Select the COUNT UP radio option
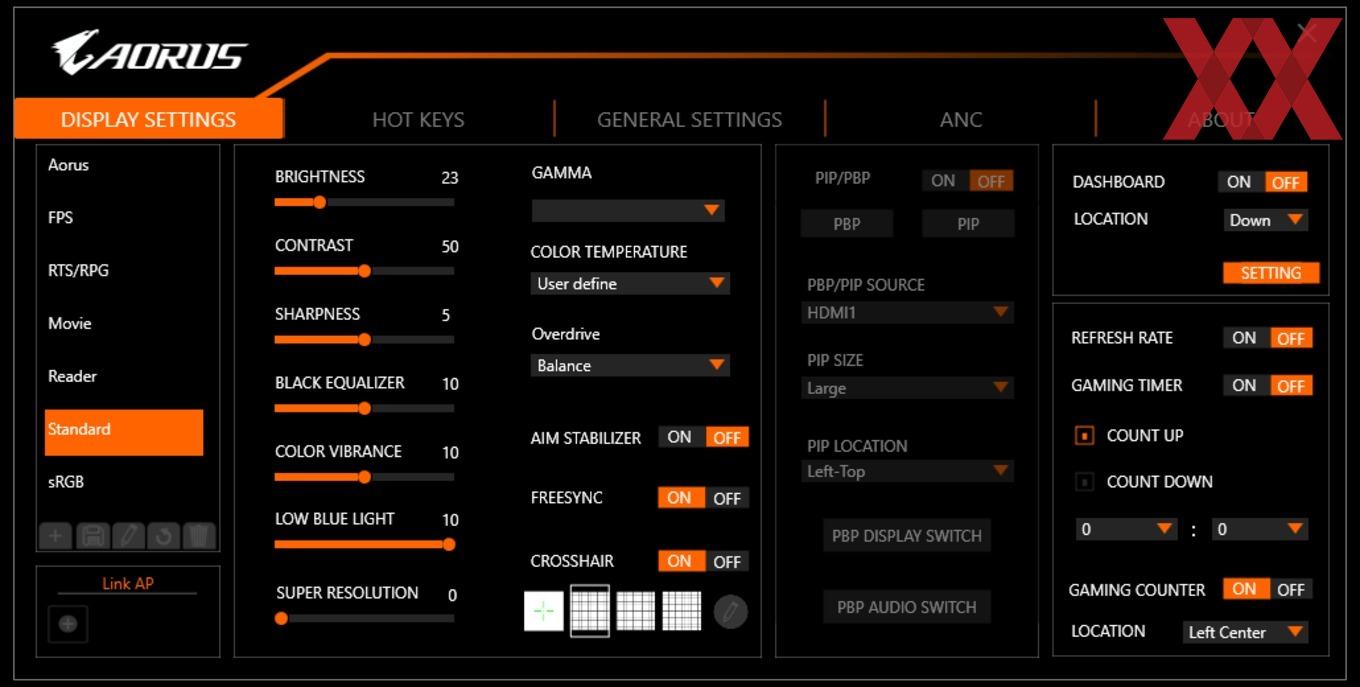The height and width of the screenshot is (687, 1360). coord(1085,436)
